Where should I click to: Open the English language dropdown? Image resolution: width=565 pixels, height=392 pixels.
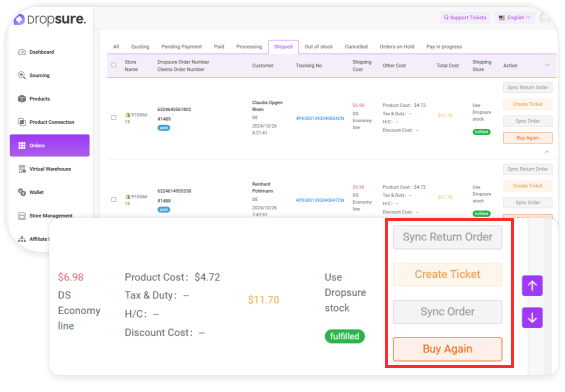pos(515,17)
